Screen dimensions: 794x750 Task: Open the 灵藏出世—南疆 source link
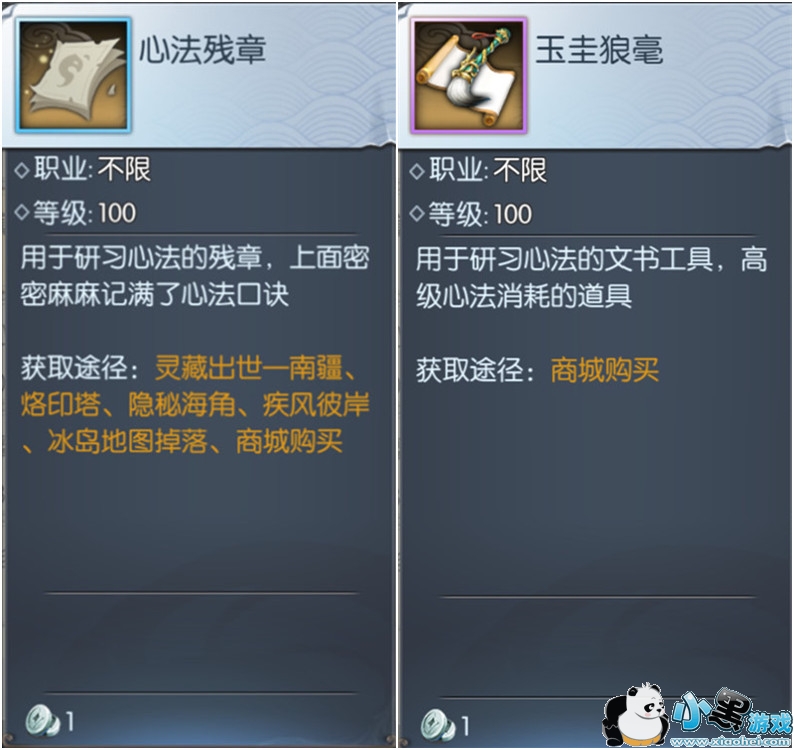point(249,368)
